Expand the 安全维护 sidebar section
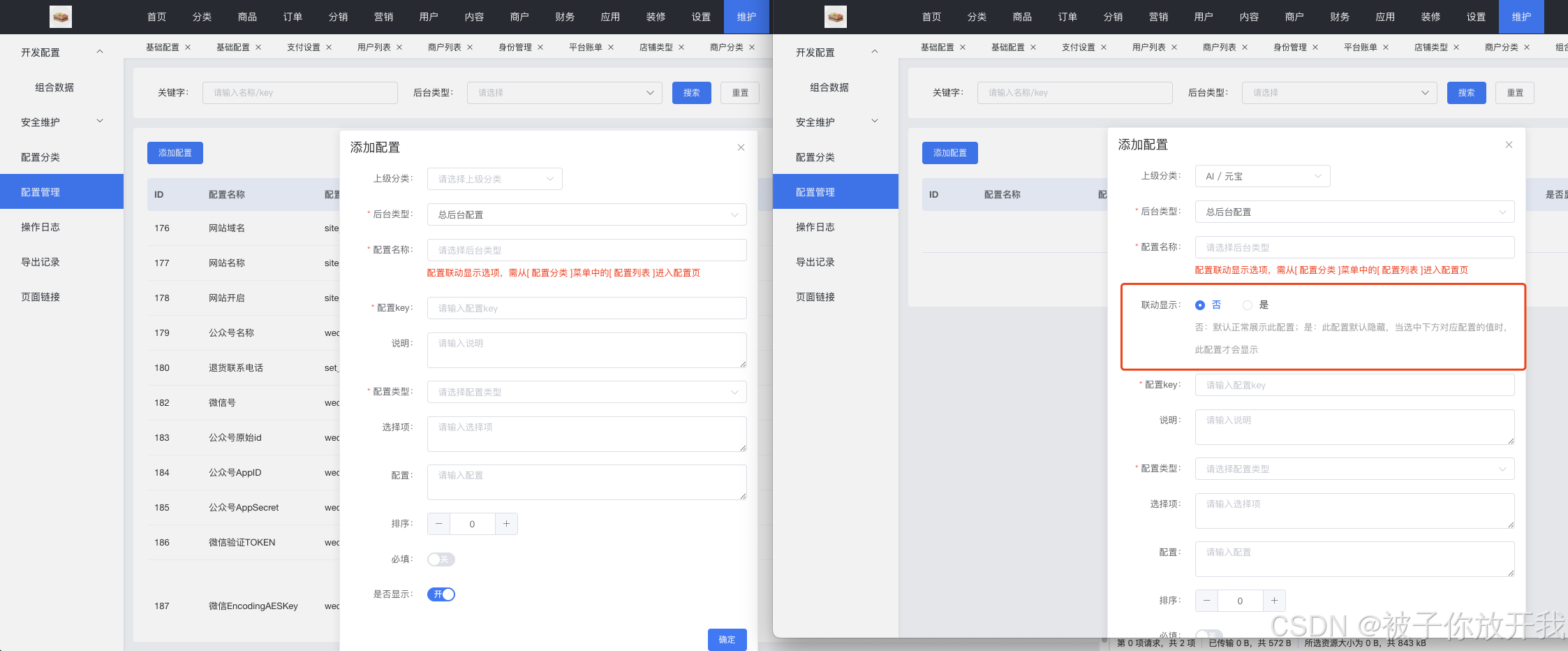The width and height of the screenshot is (1568, 651). 100,122
